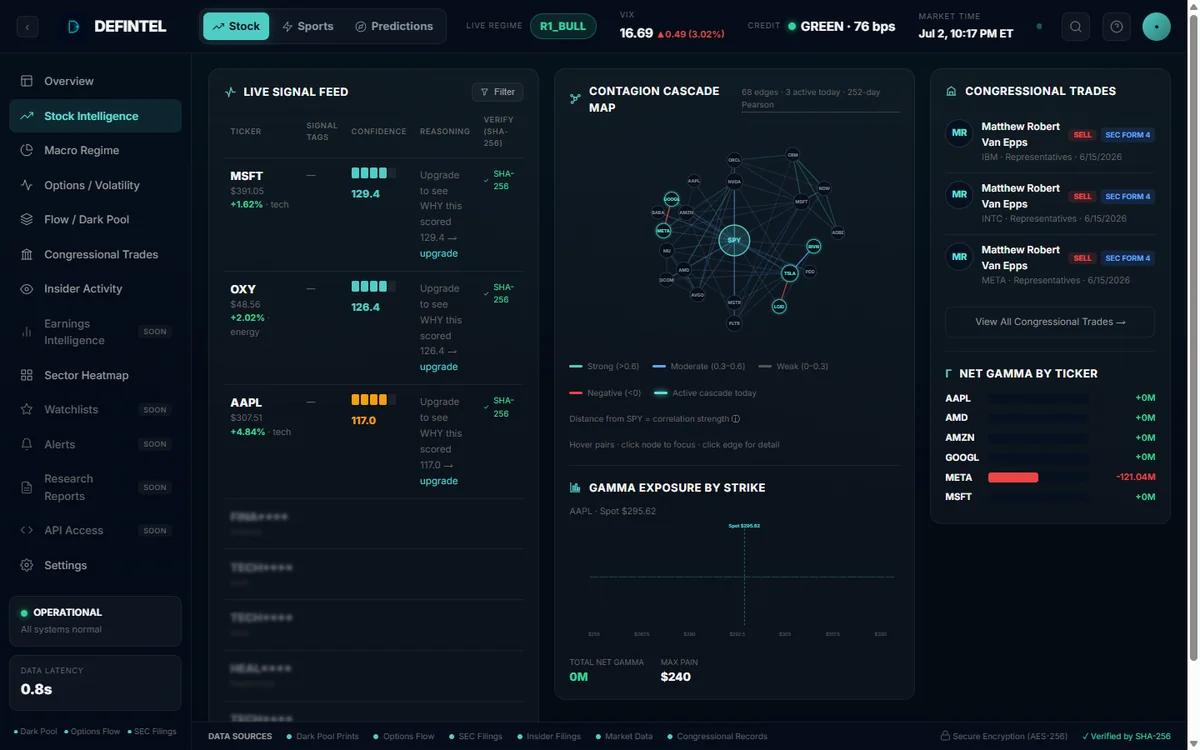Click the Gamma Exposure bar chart icon
This screenshot has width=1200, height=750.
click(x=575, y=488)
